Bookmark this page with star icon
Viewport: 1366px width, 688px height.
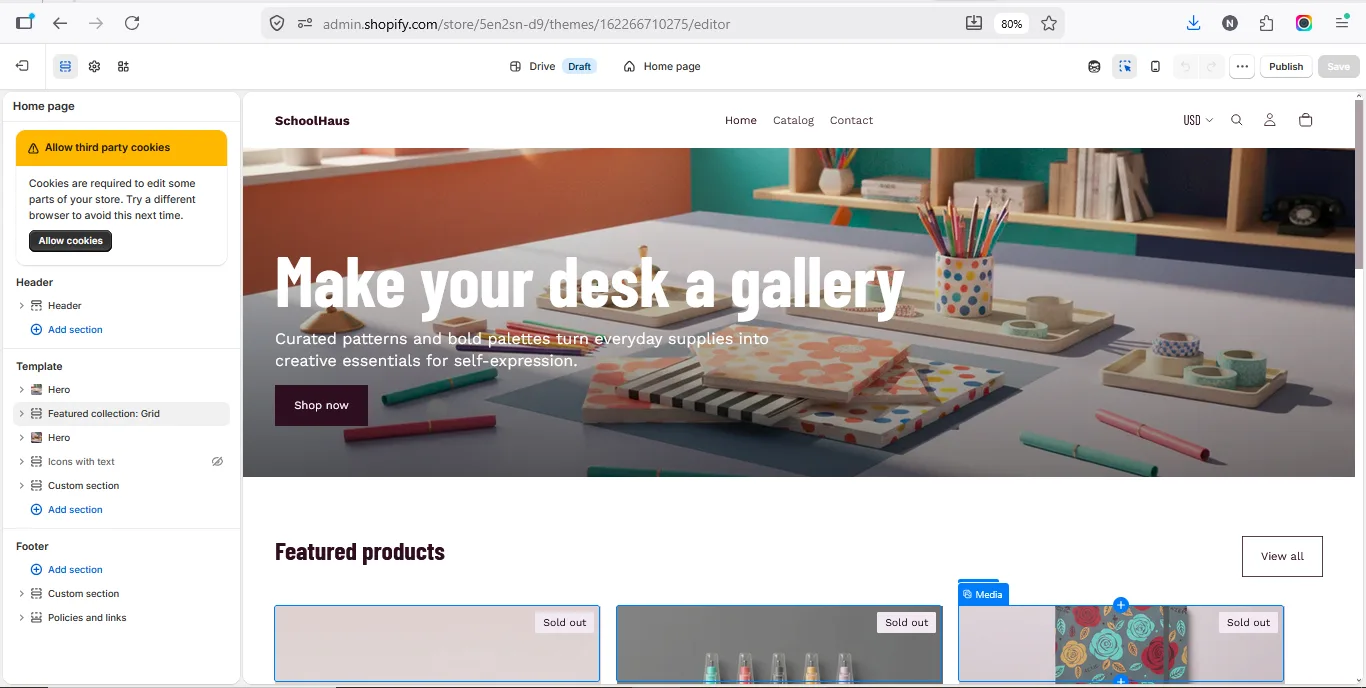point(1049,23)
